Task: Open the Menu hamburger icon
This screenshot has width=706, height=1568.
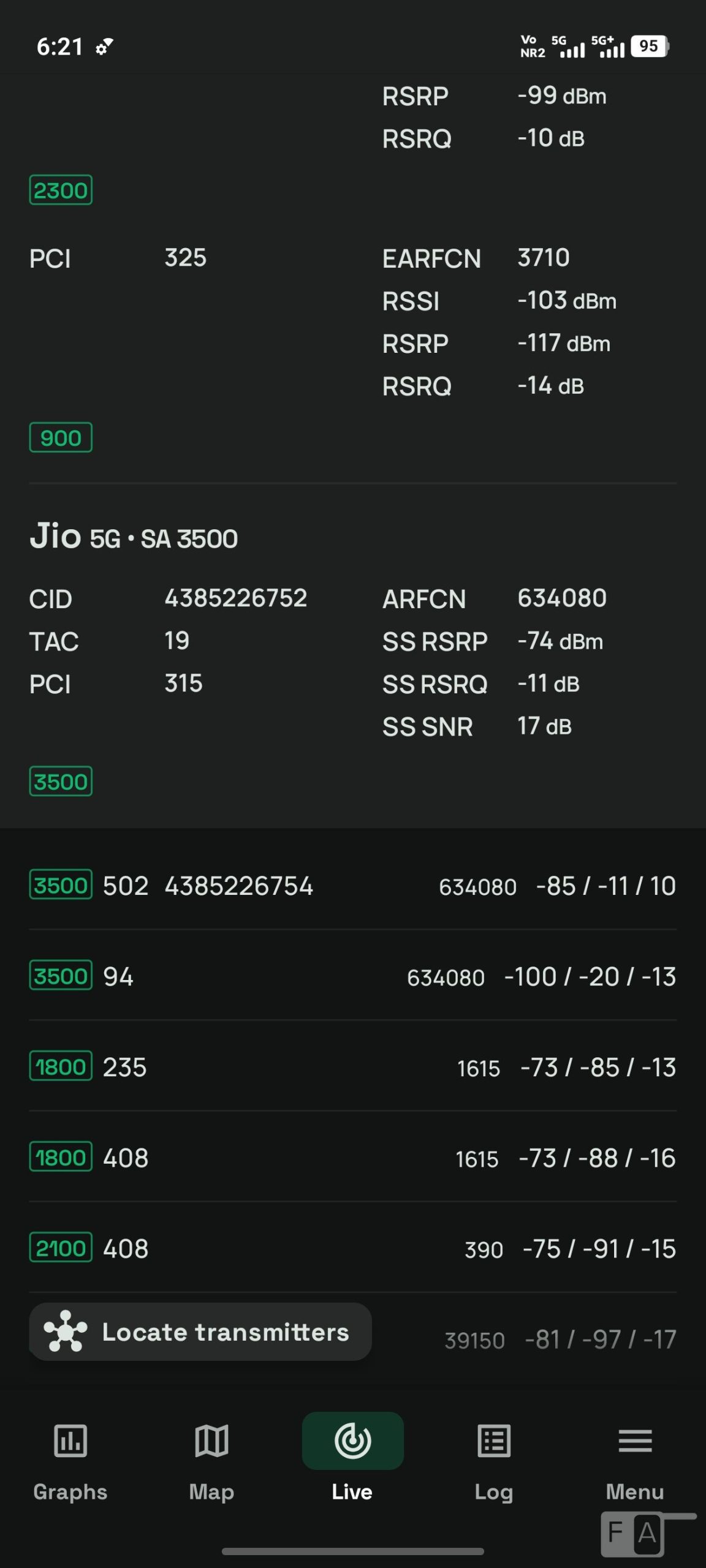Action: pyautogui.click(x=635, y=1441)
